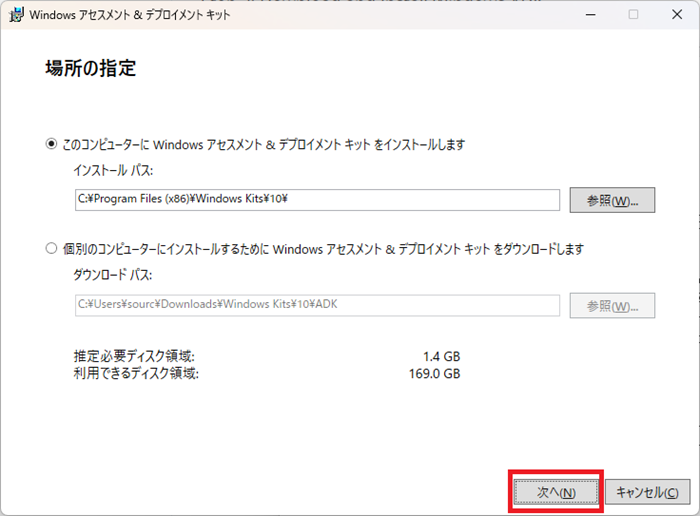Click the 推定必要ディスク領域 label

tap(134, 356)
